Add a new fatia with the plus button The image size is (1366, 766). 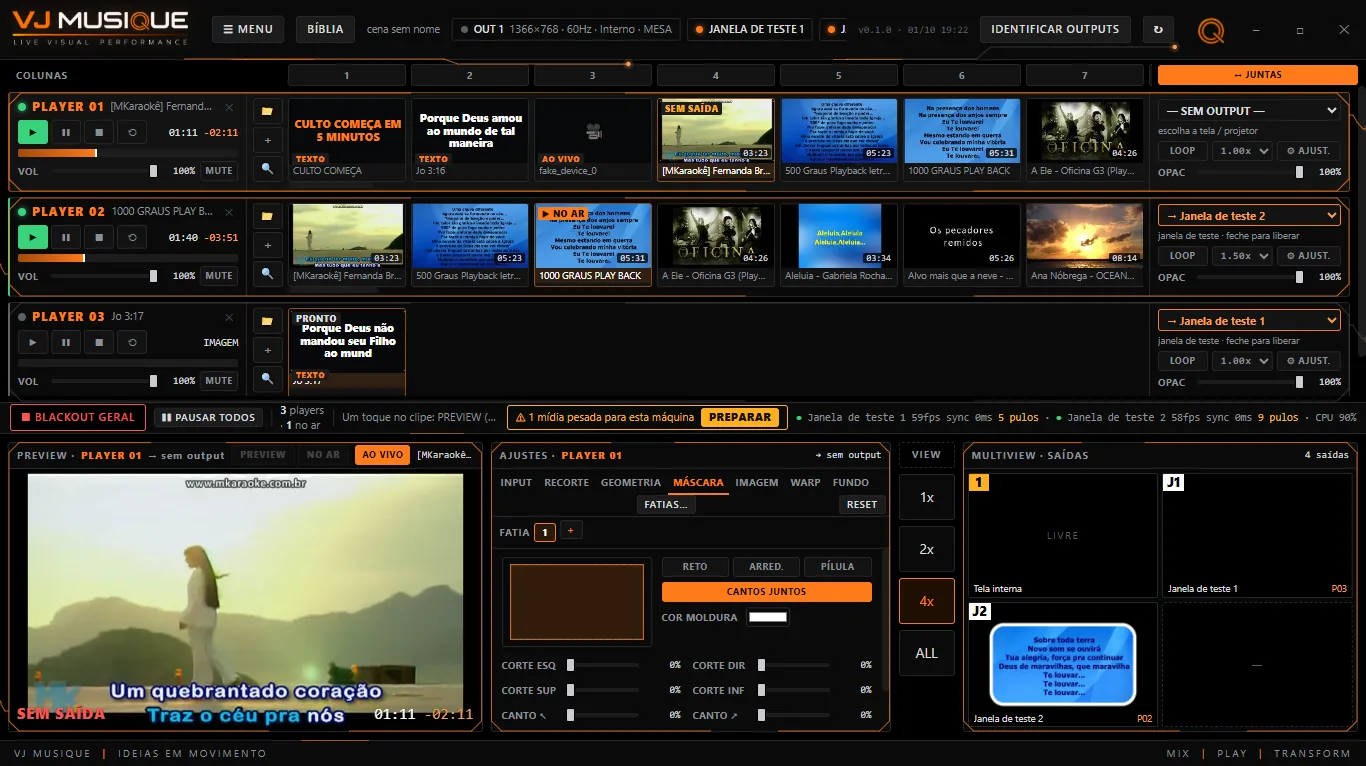571,531
